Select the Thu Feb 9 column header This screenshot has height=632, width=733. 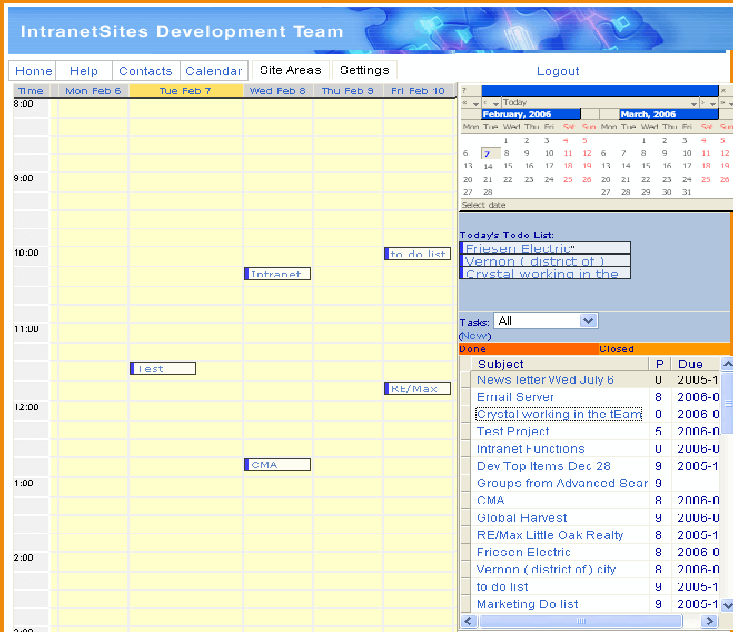coord(347,91)
